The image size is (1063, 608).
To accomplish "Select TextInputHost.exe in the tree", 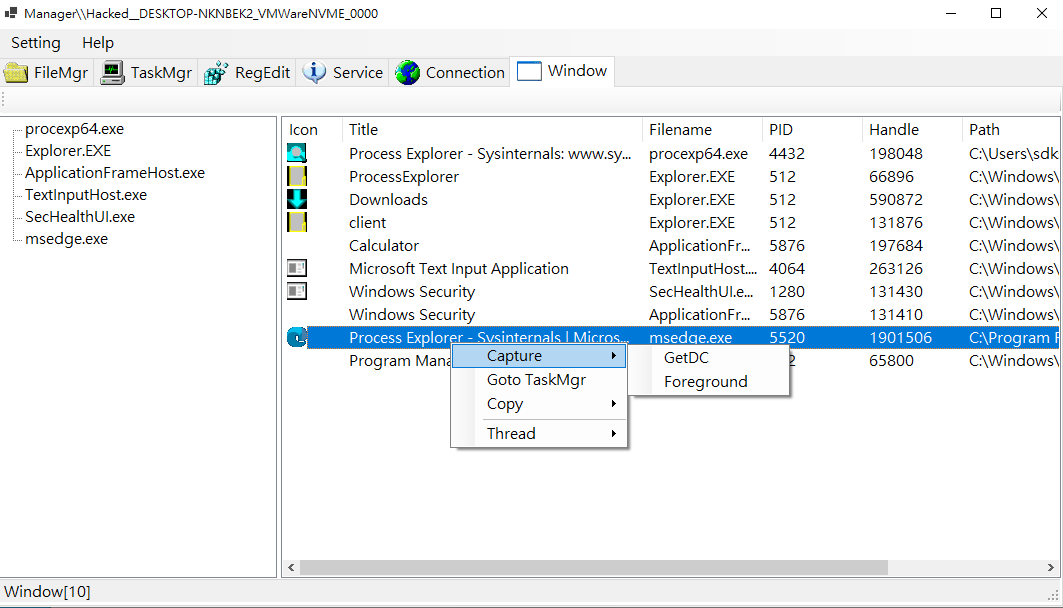I will (x=86, y=195).
